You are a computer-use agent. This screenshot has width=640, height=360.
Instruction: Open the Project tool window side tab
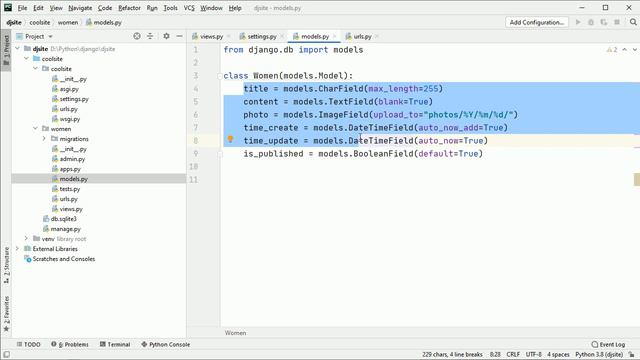[6, 50]
